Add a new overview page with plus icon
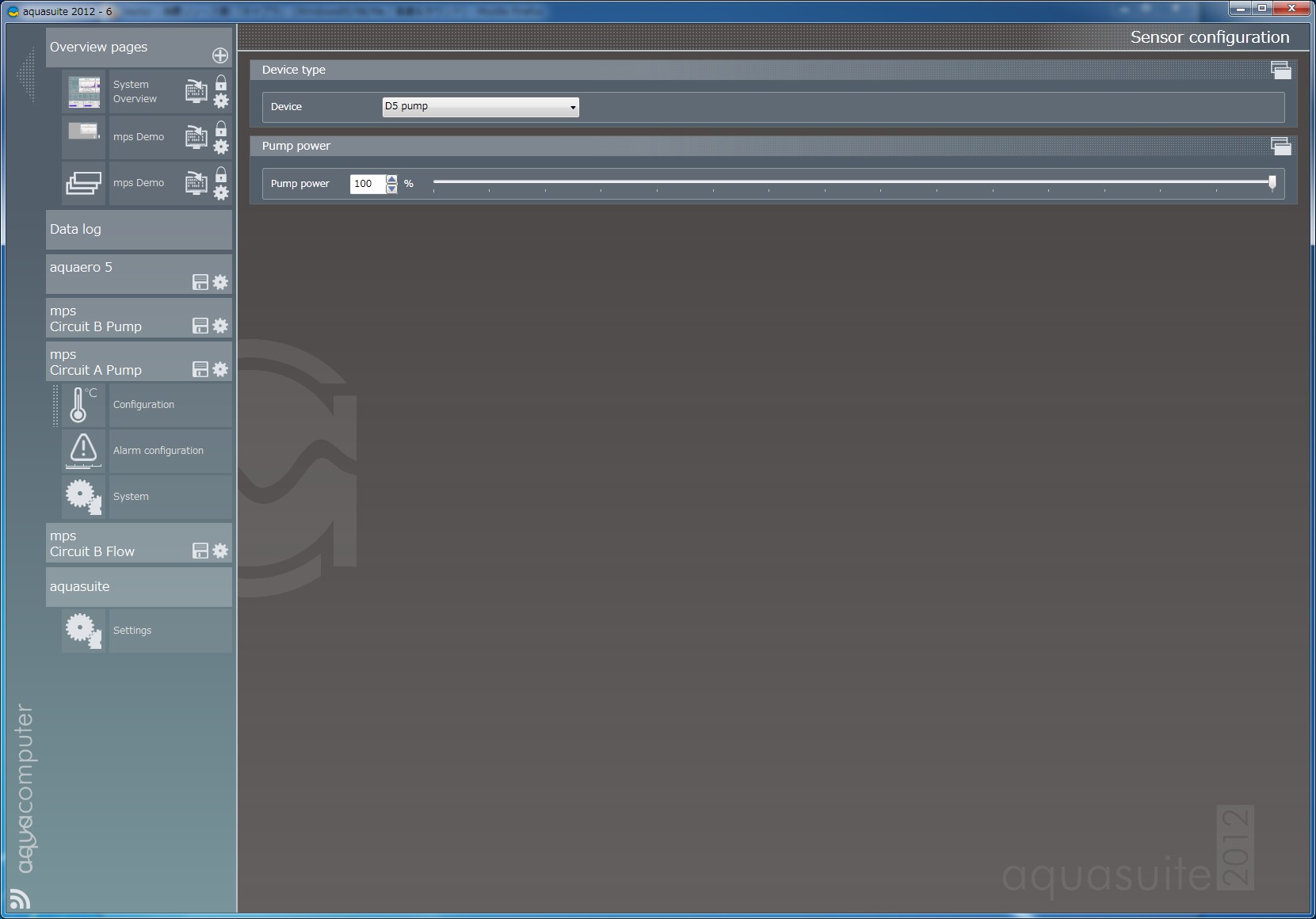The image size is (1316, 919). (x=220, y=55)
